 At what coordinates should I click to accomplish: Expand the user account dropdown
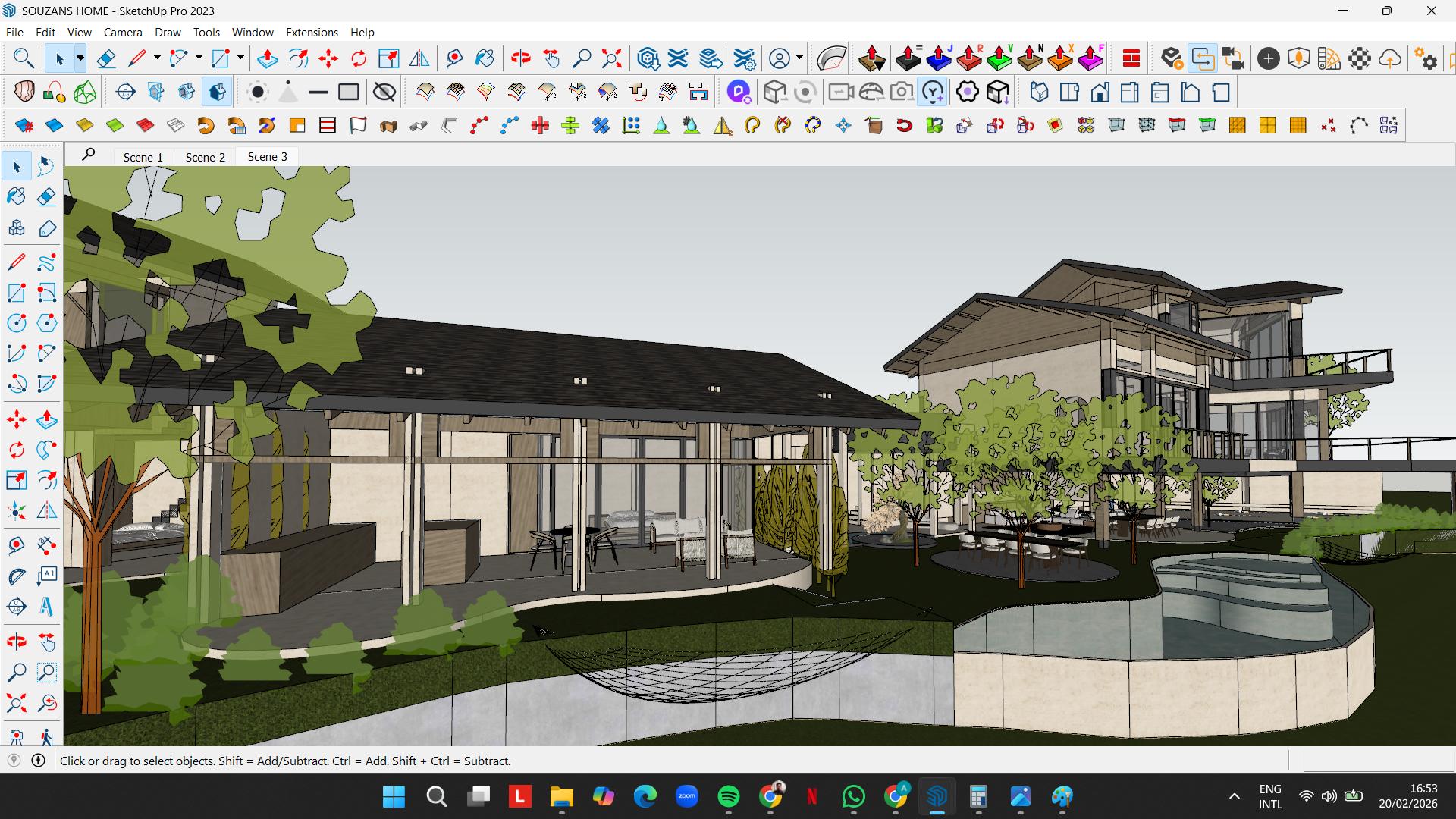click(799, 58)
